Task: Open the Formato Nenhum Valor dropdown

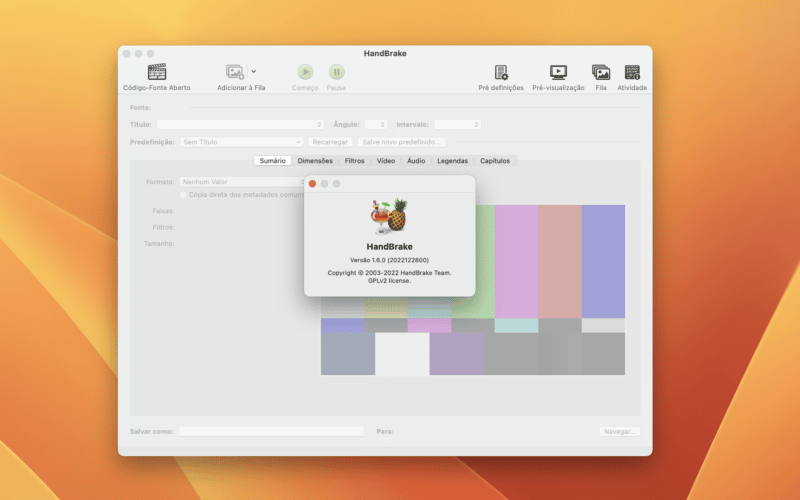Action: (x=242, y=182)
